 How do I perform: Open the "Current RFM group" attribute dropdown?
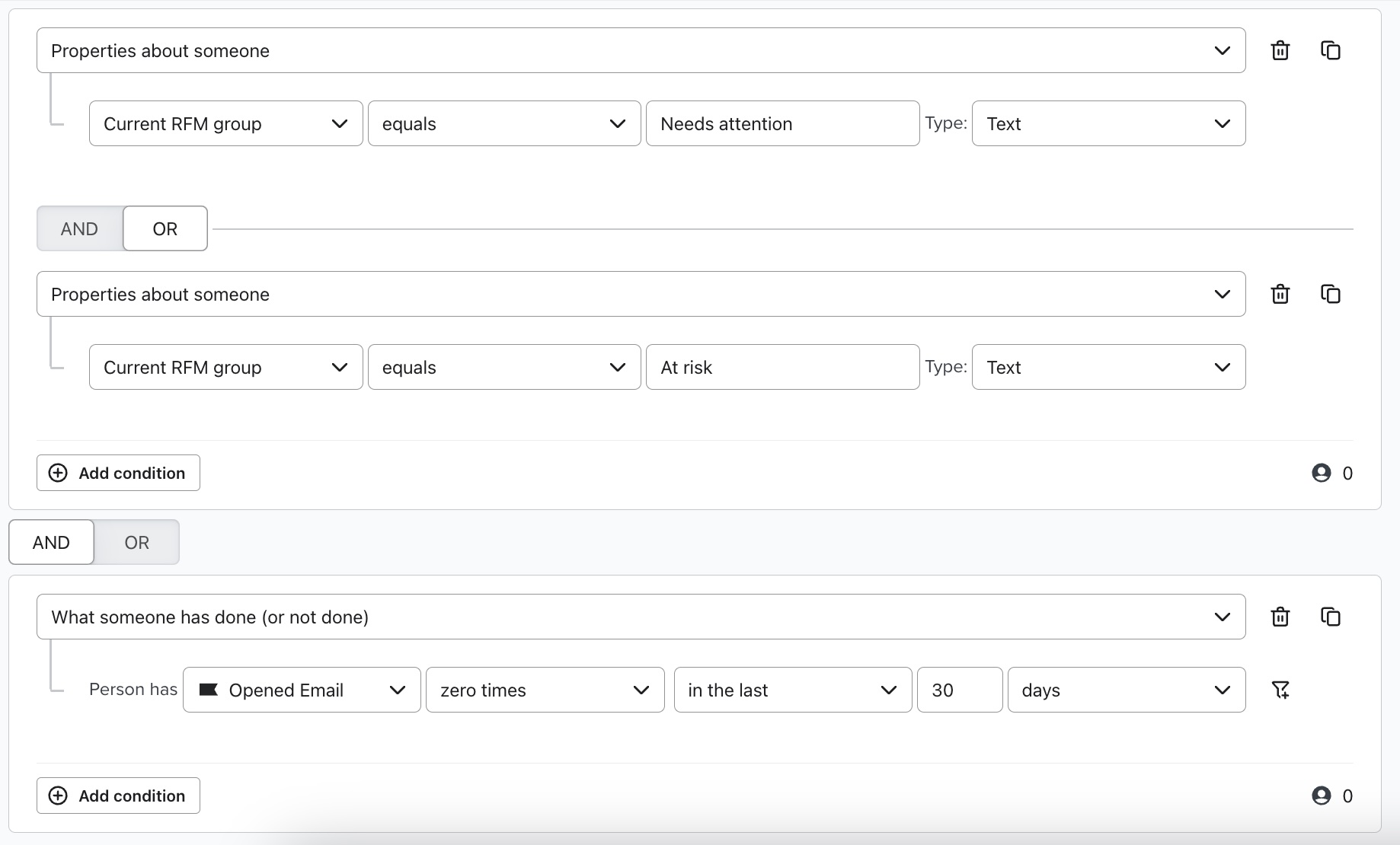pyautogui.click(x=225, y=123)
